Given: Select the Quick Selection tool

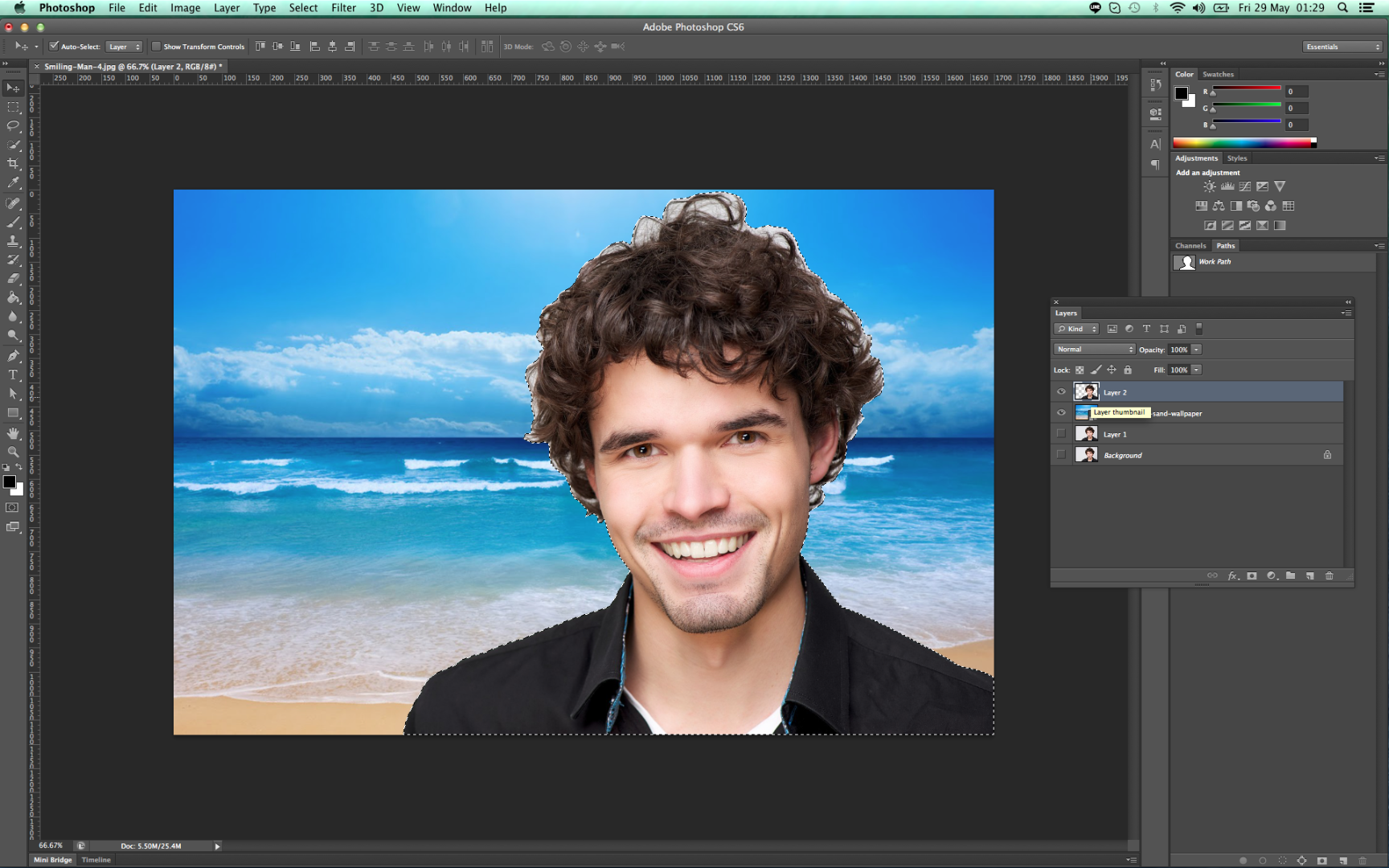Looking at the screenshot, I should [13, 145].
